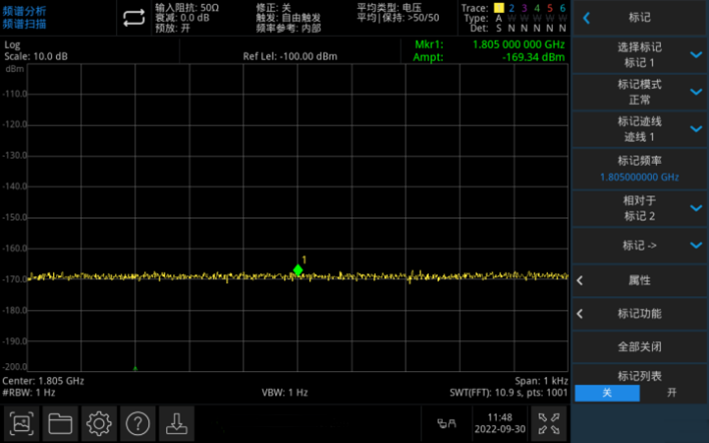Viewport: 709px width, 443px height.
Task: Tap the sweep mode loop icon
Action: click(134, 18)
